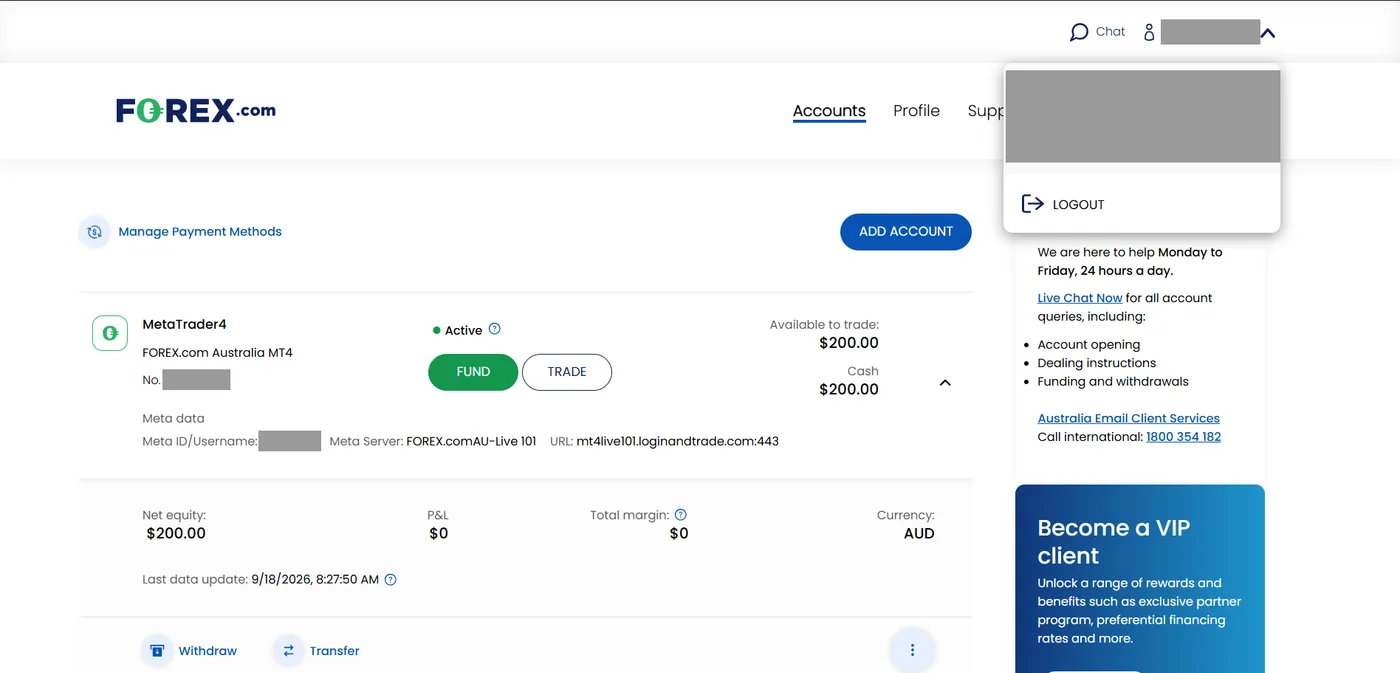
Task: Click the Net equity $200.00 value
Action: pyautogui.click(x=176, y=534)
